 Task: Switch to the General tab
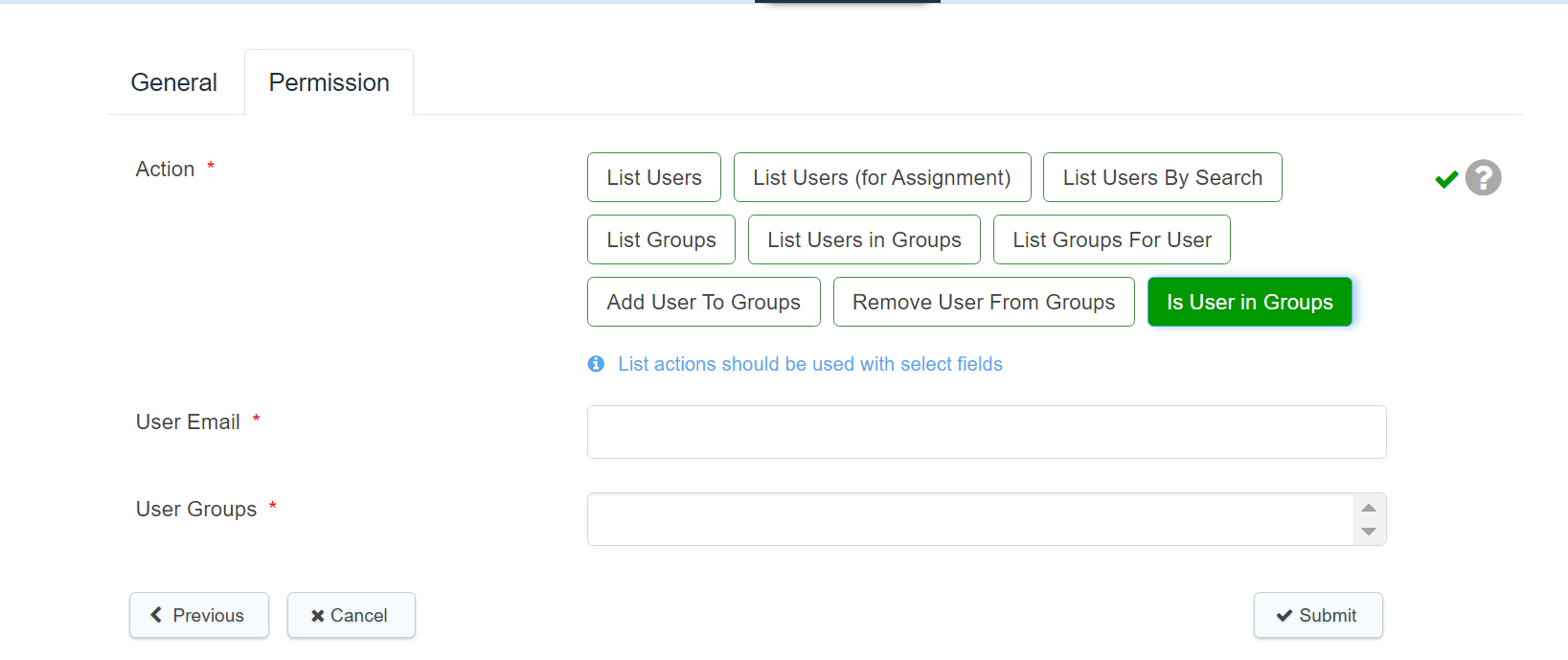pos(174,82)
